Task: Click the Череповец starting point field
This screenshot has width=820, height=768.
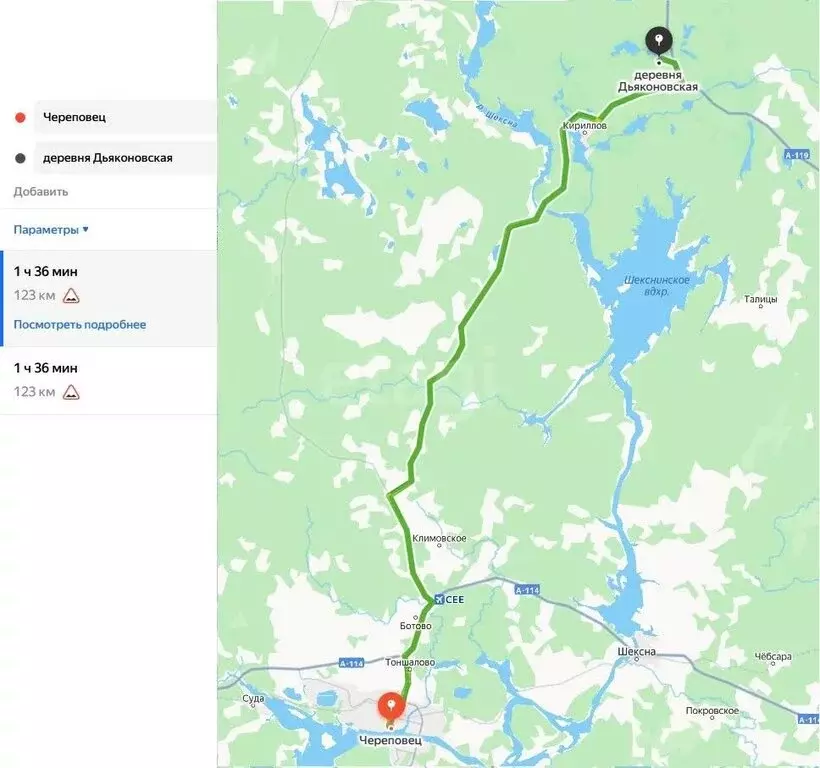Action: [x=126, y=117]
